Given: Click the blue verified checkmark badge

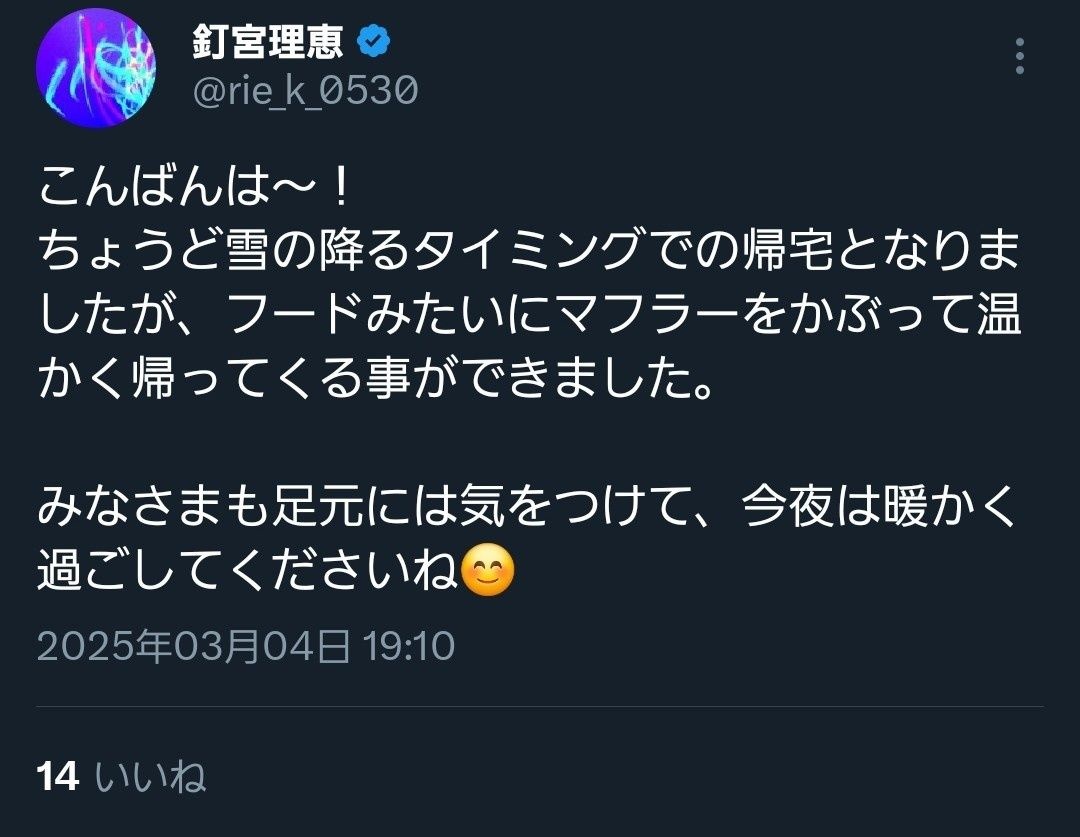Looking at the screenshot, I should click(x=375, y=42).
